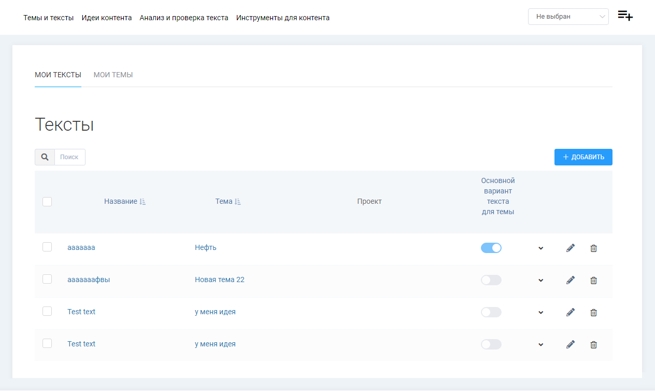The image size is (655, 391).
Task: Click the add-to-list icon in top bar
Action: (625, 16)
